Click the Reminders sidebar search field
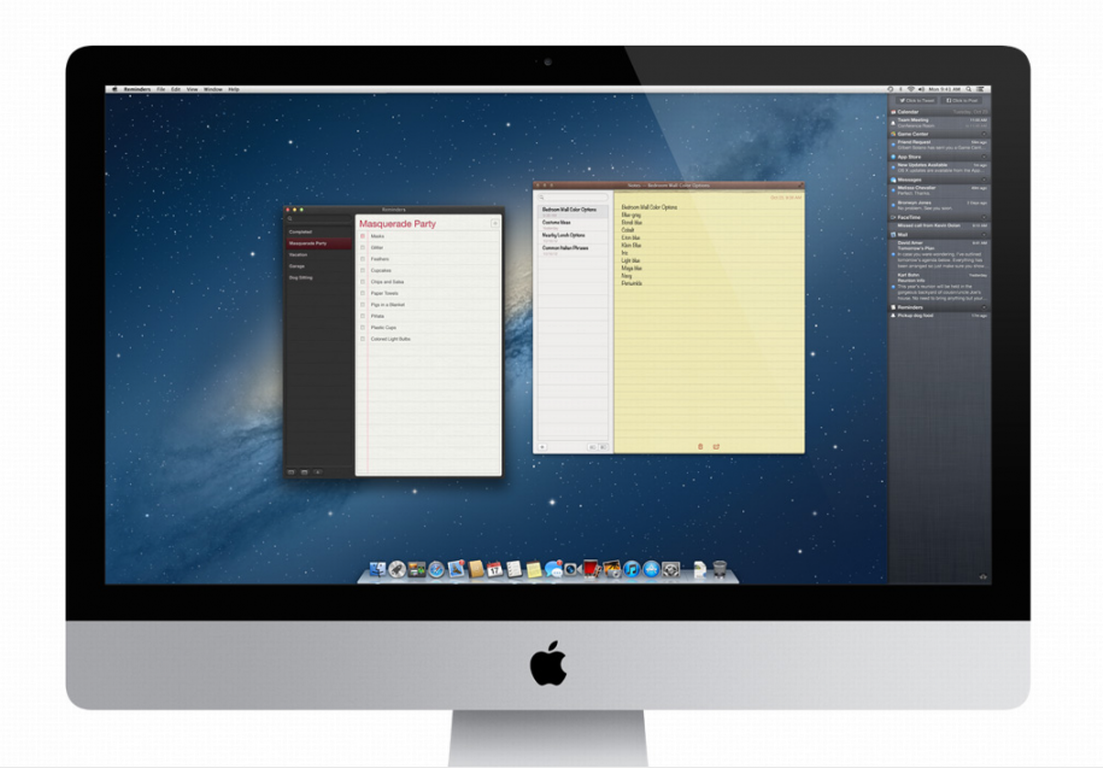The height and width of the screenshot is (768, 1103). click(318, 219)
